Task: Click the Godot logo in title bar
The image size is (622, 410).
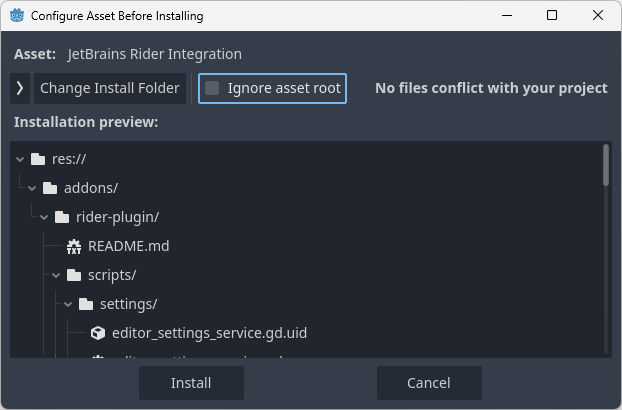Action: pyautogui.click(x=17, y=15)
